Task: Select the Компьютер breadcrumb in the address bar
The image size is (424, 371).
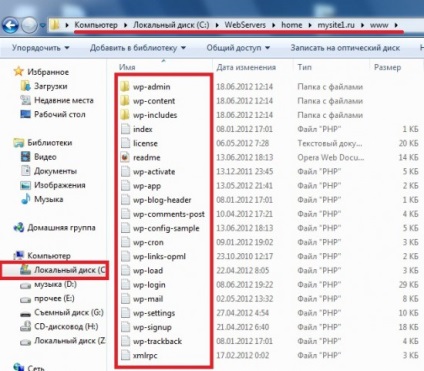Action: 96,25
